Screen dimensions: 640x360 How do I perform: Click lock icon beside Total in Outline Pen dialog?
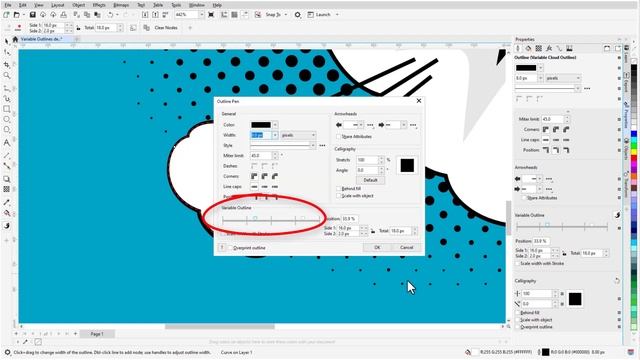[x=373, y=231]
